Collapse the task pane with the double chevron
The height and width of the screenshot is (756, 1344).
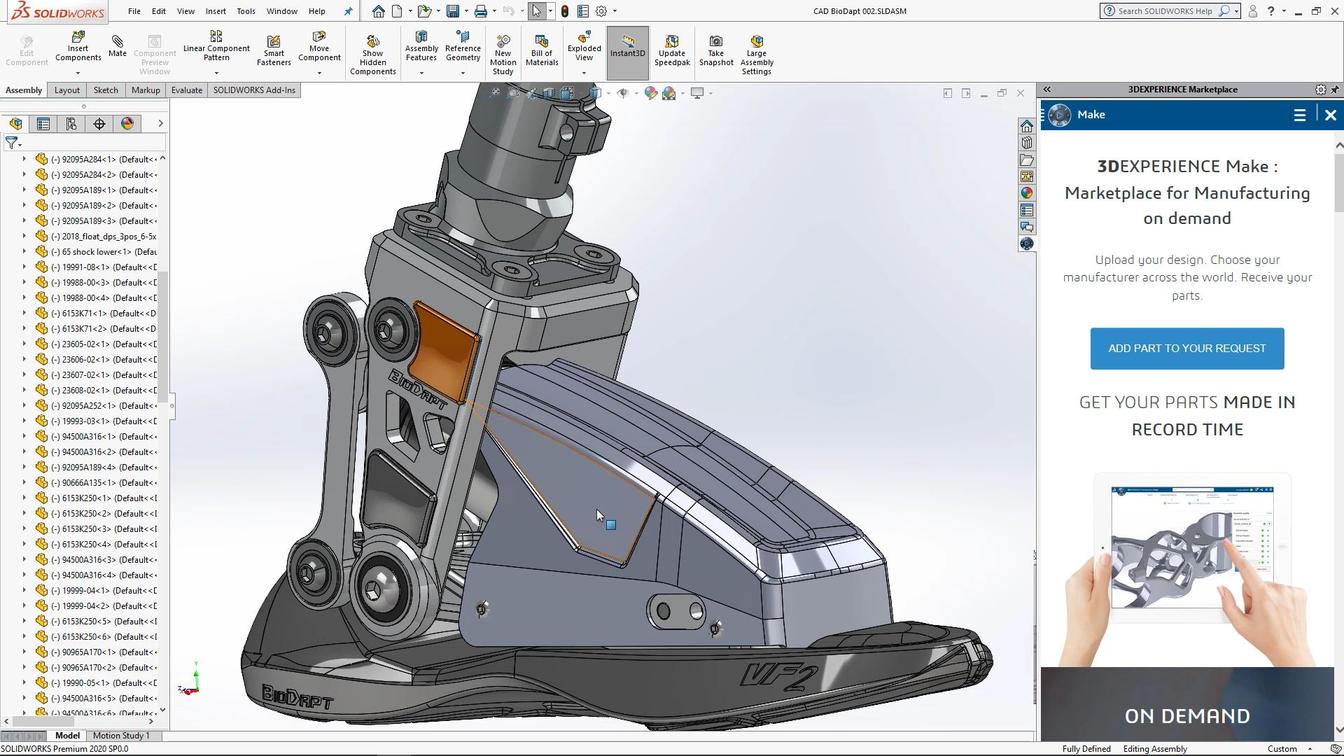pyautogui.click(x=1047, y=89)
